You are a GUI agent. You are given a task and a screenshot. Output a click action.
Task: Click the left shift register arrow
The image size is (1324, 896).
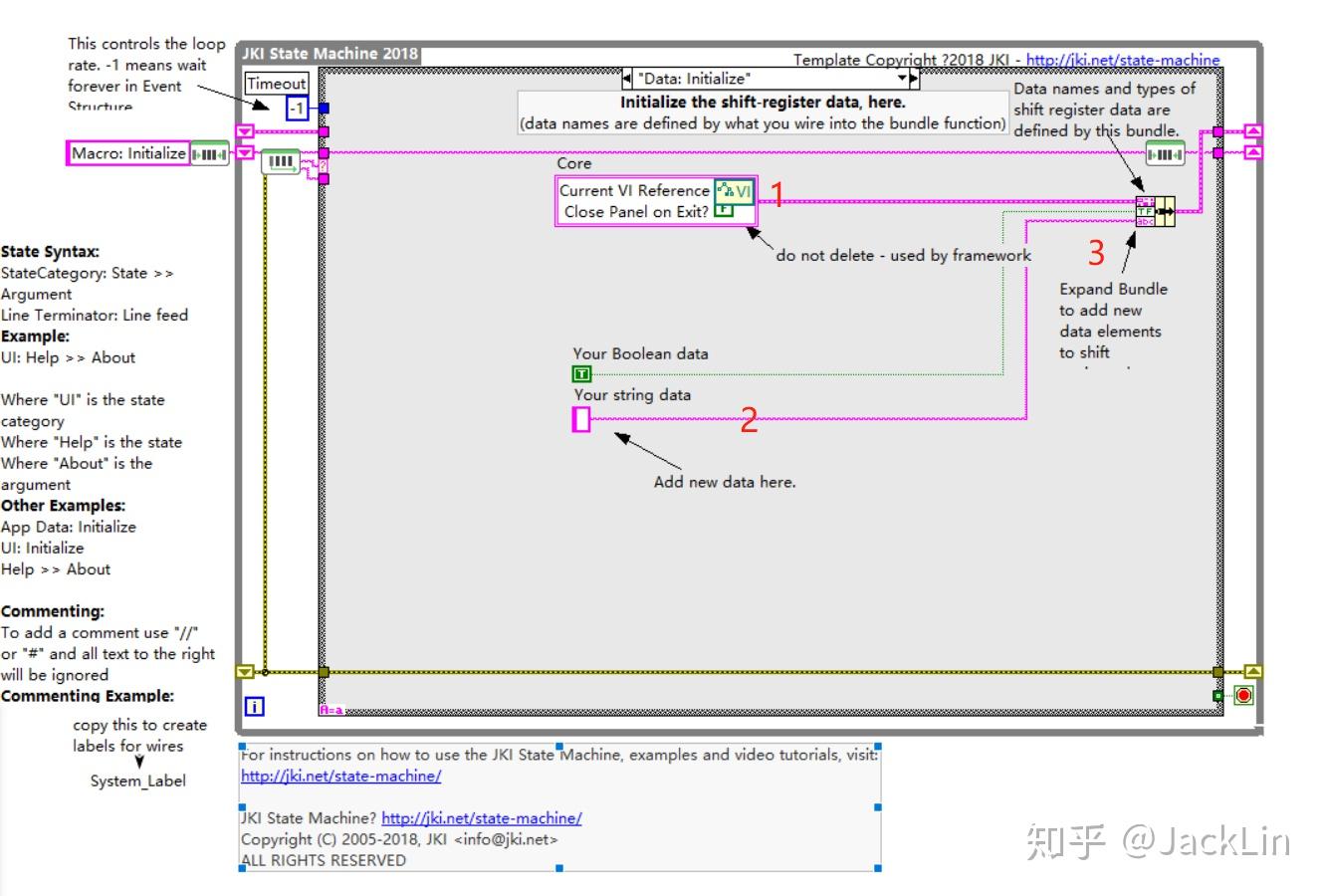244,130
